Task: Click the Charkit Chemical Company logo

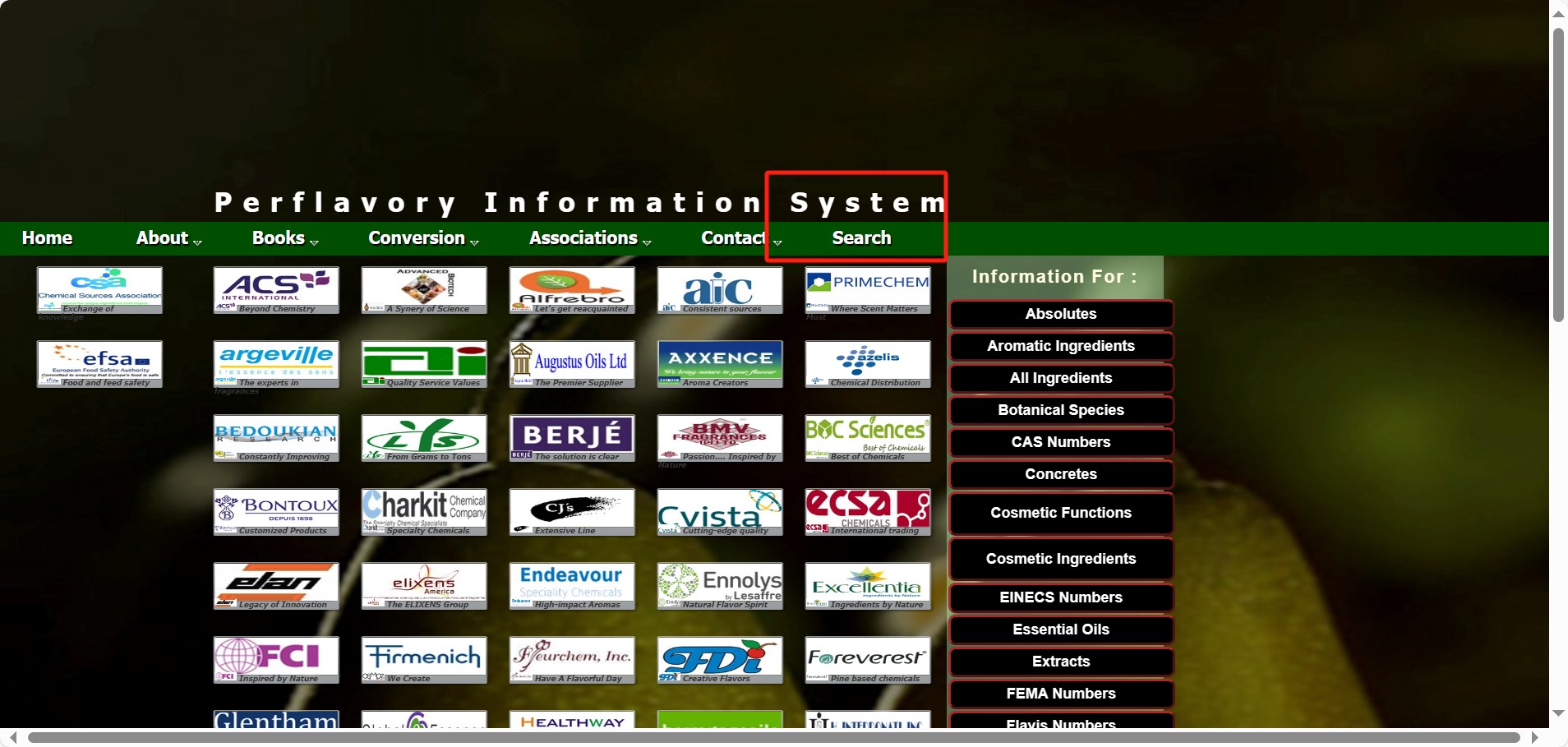Action: [424, 511]
